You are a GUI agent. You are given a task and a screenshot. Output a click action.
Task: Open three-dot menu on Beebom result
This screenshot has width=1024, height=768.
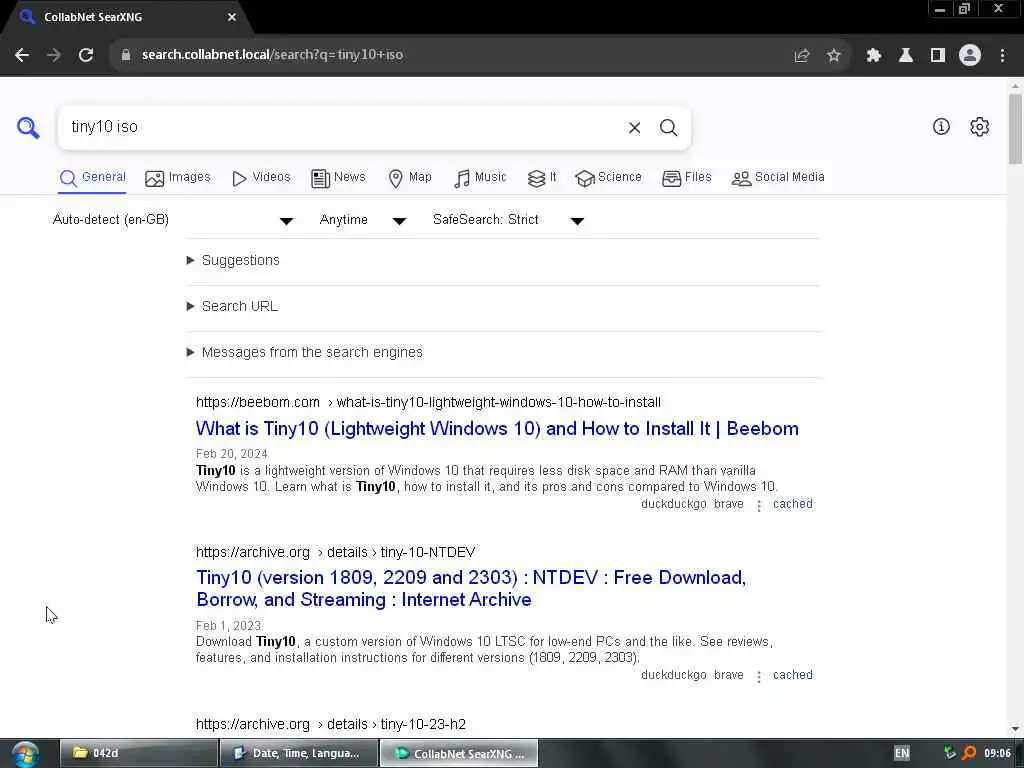point(759,505)
